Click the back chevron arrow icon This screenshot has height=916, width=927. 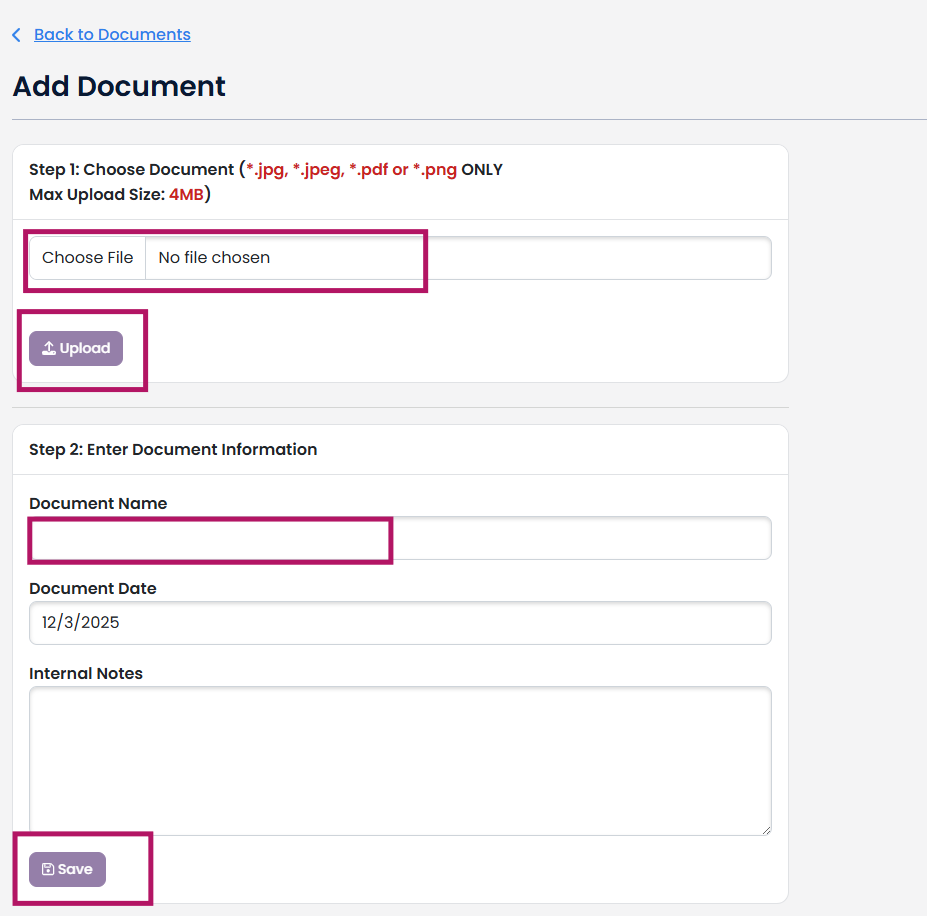[16, 35]
